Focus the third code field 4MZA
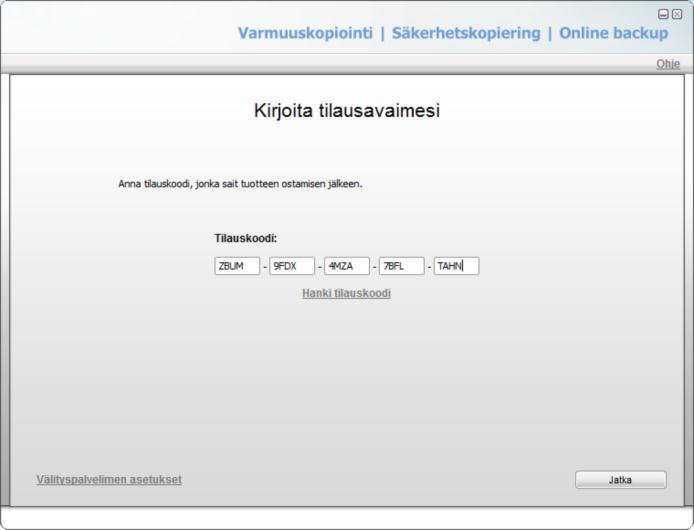 click(x=347, y=266)
